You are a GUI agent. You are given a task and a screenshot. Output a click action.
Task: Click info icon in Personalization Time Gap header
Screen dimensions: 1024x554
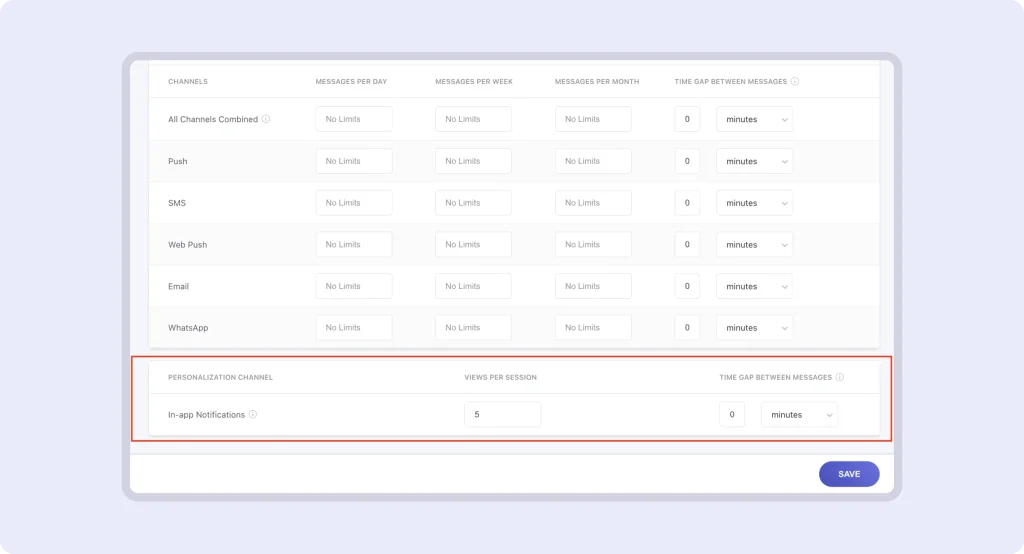[x=840, y=377]
